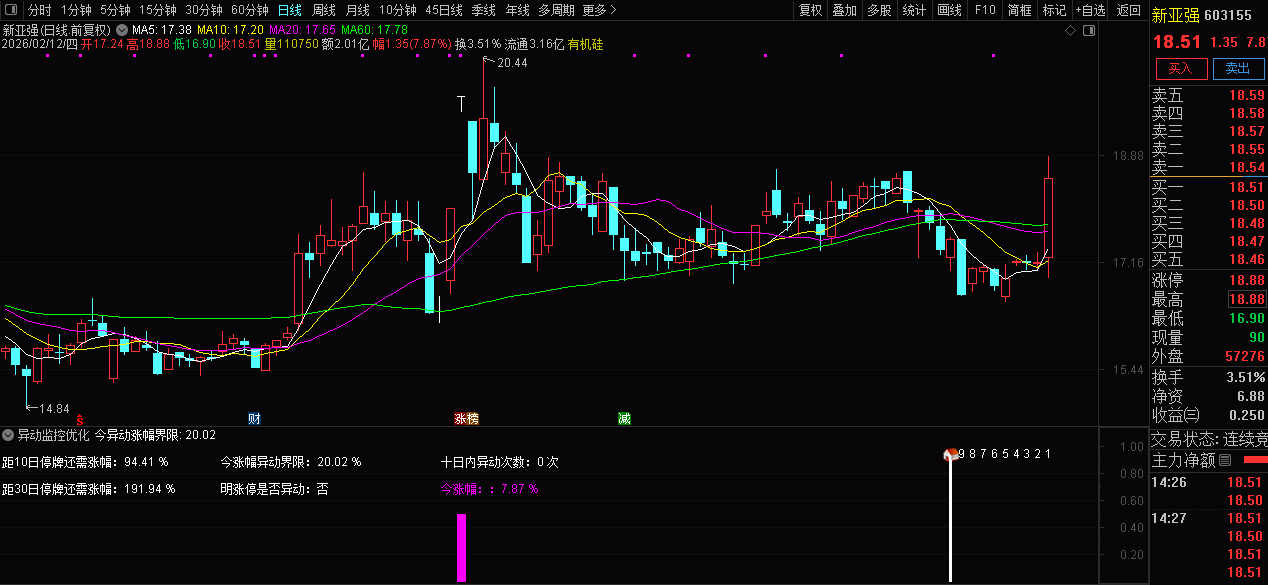Screen dimensions: 1268x585
Task: Click the 外盘 value 57276
Action: 1244,356
